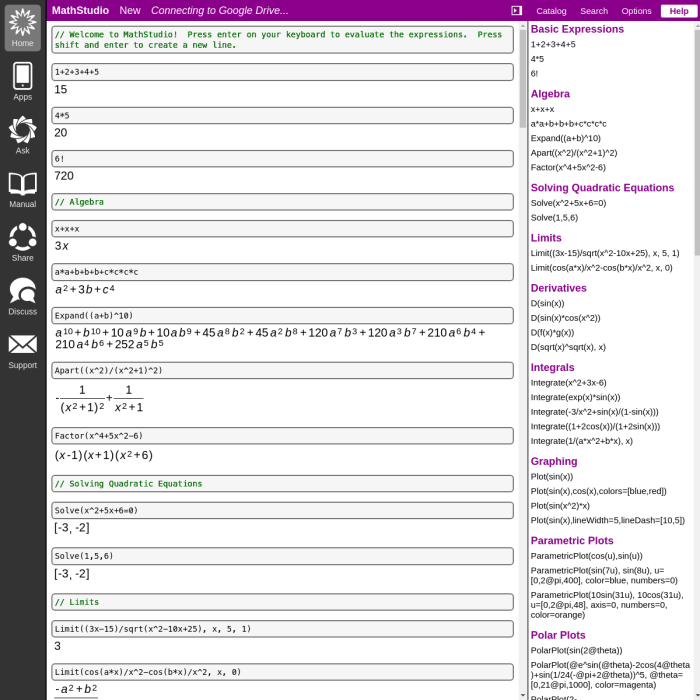This screenshot has width=700, height=700.
Task: Click the Ask aperture icon
Action: [22, 135]
